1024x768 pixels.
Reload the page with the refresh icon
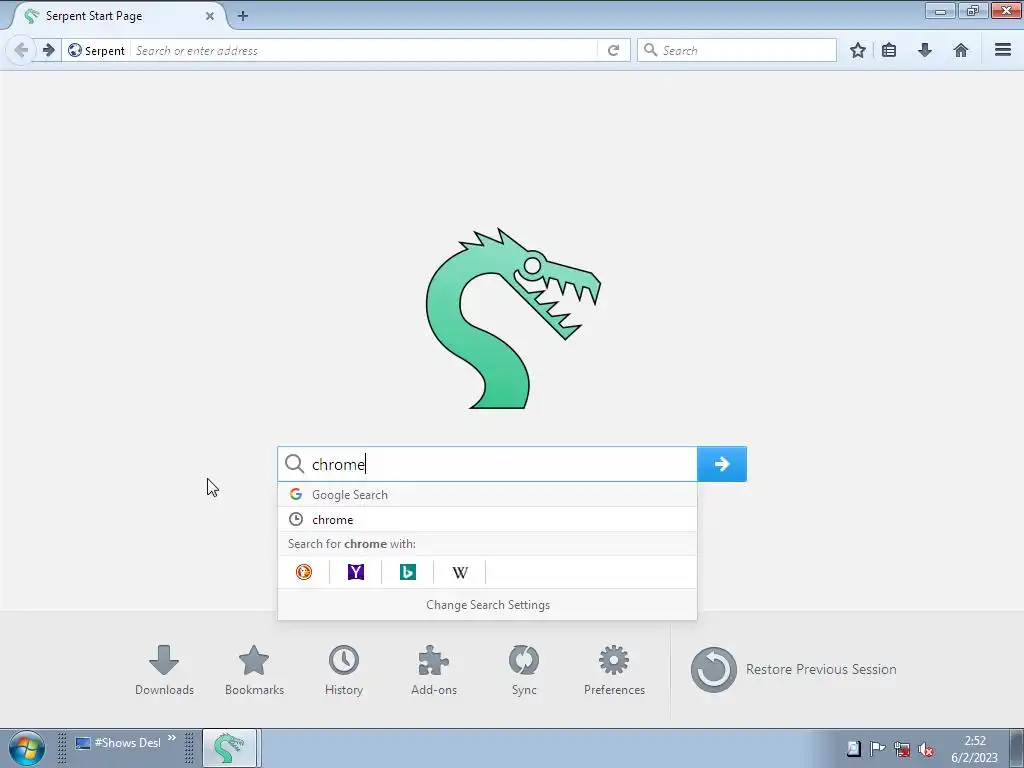(x=613, y=50)
